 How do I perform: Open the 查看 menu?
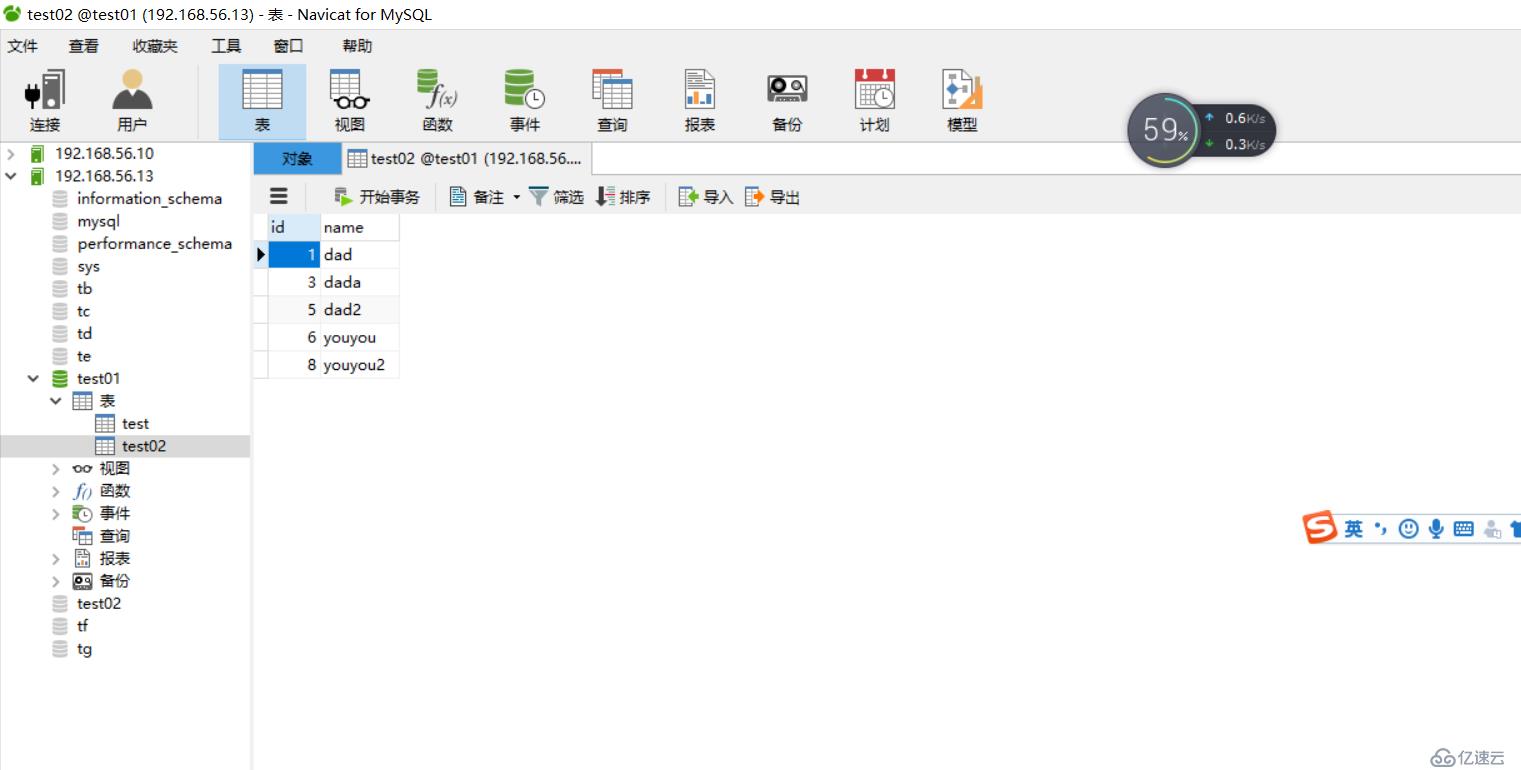pos(84,46)
